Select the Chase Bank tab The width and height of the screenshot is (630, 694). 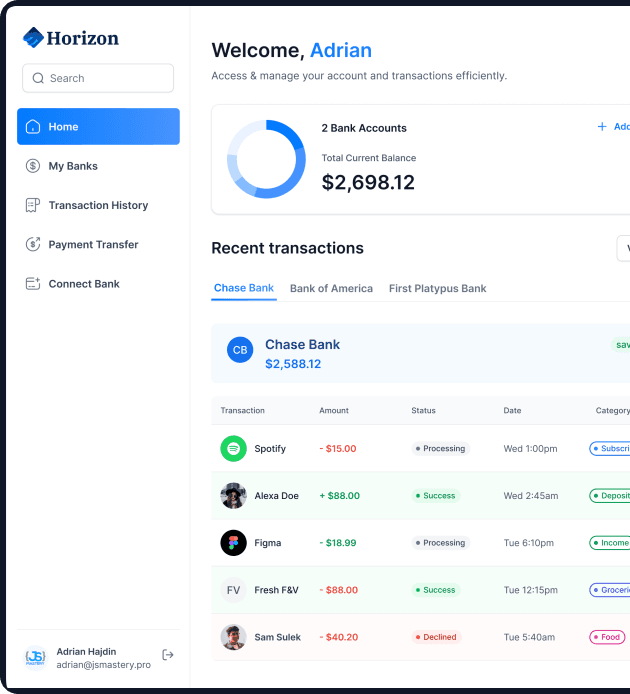244,288
